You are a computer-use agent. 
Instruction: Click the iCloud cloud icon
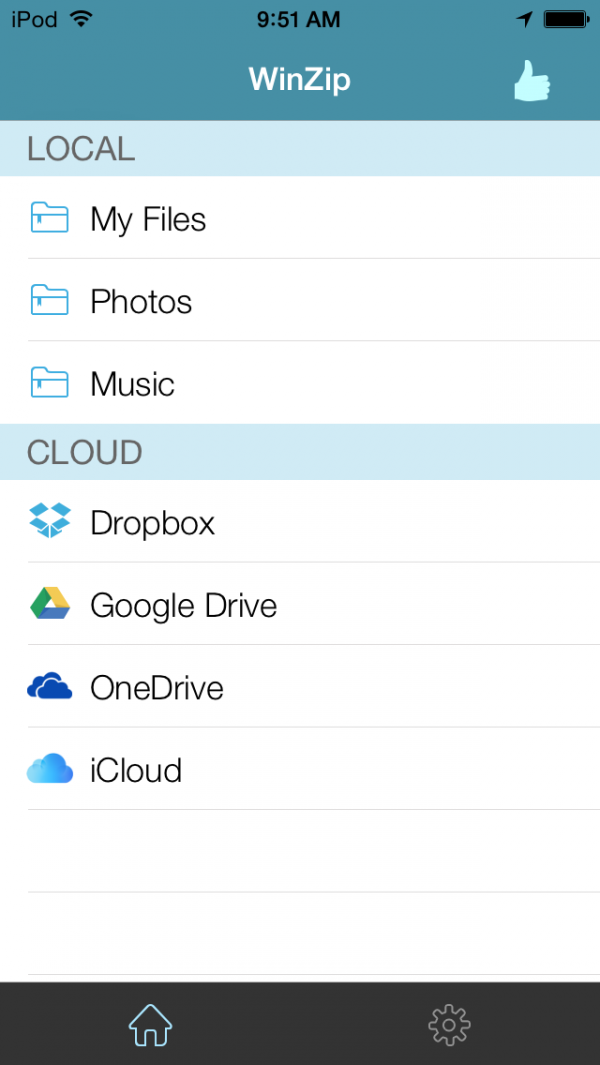50,769
